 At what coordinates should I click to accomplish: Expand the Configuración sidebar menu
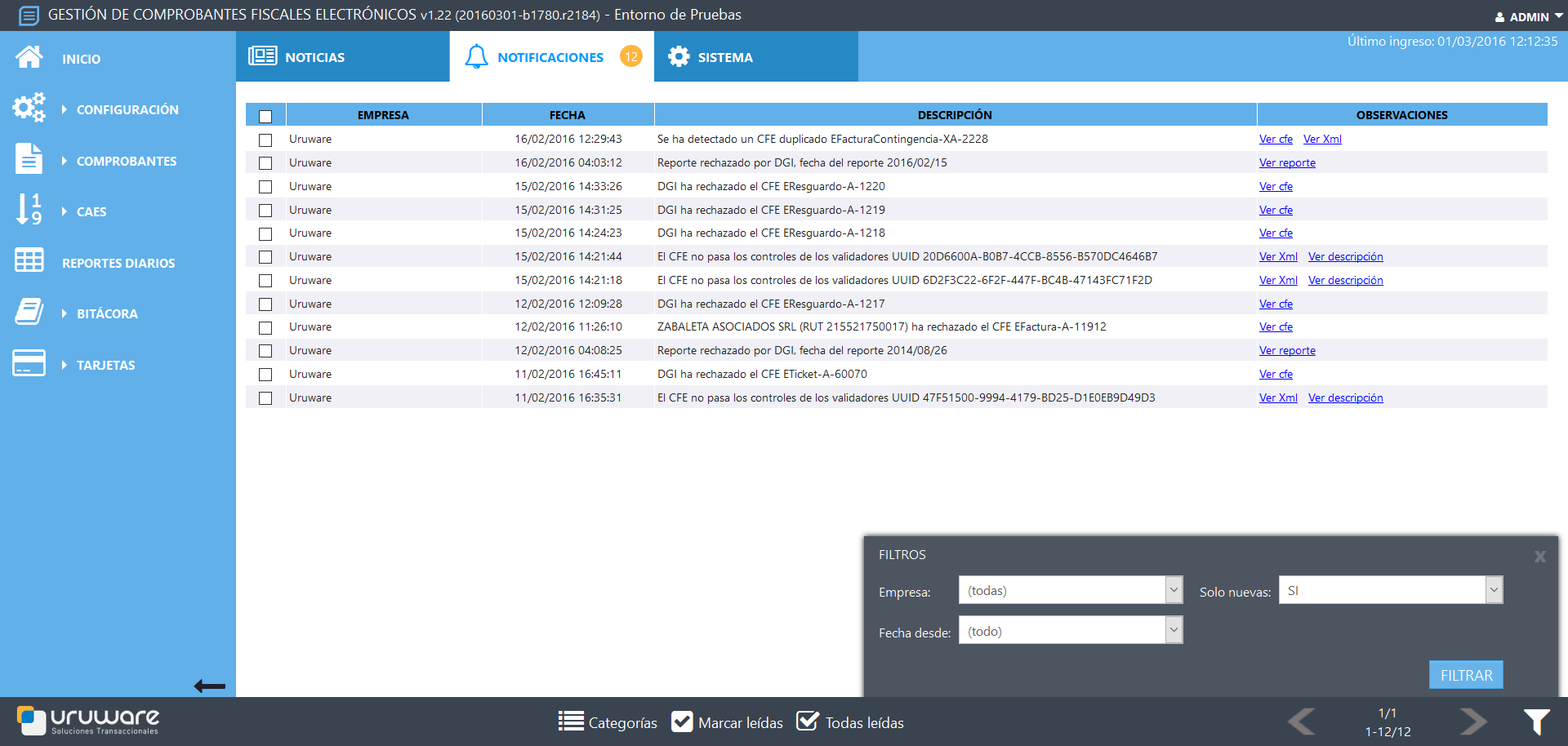127,109
